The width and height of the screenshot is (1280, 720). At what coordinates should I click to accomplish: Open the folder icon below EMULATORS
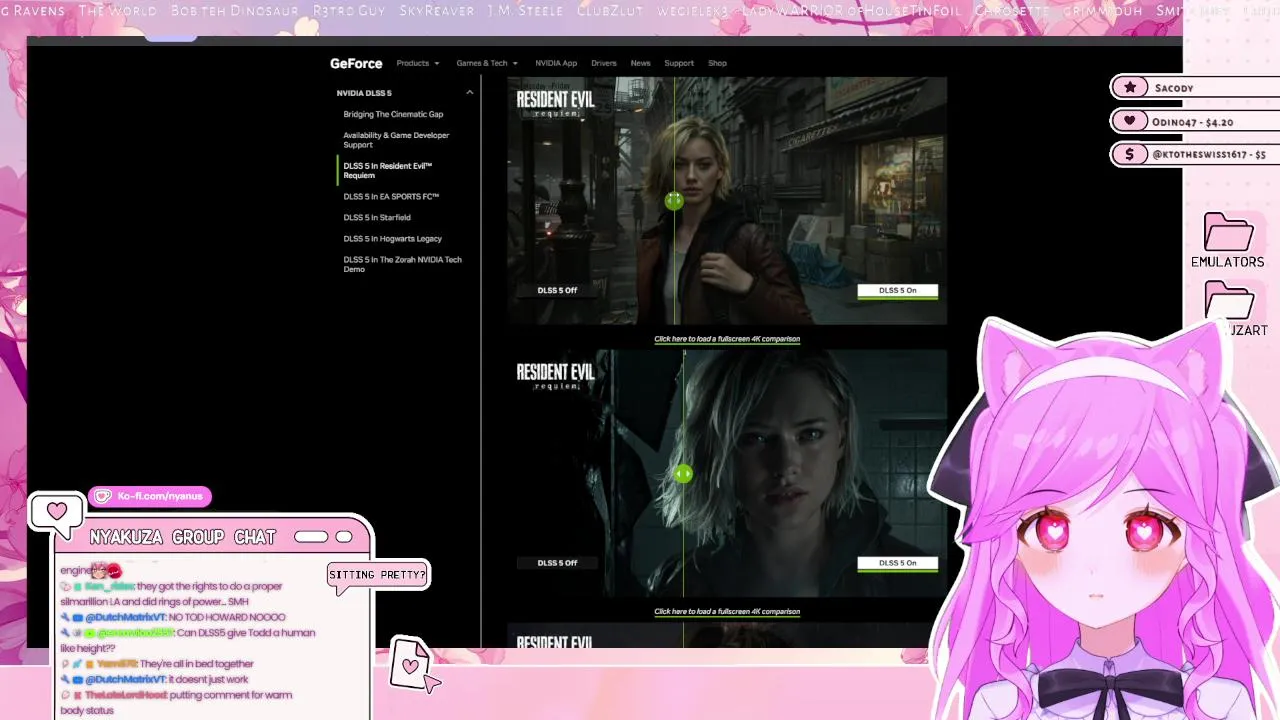click(1229, 300)
